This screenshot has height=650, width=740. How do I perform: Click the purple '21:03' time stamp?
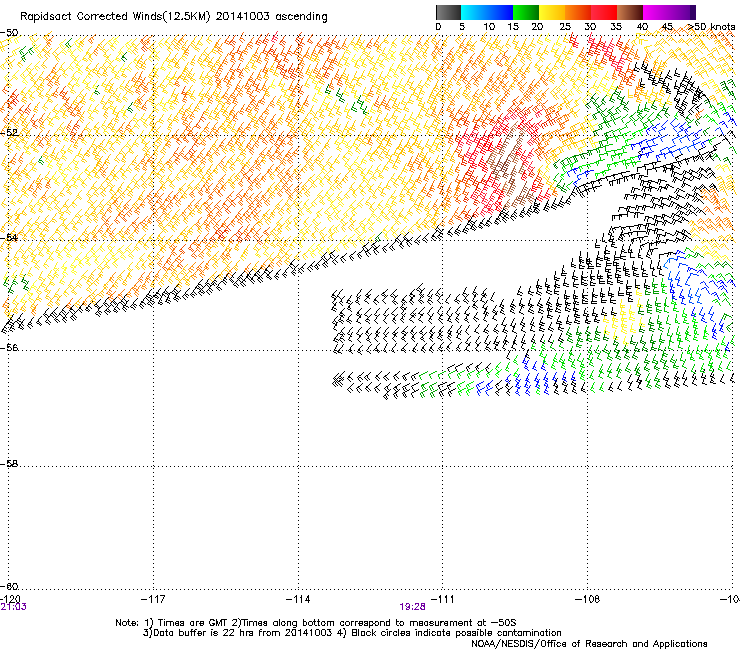[x=14, y=607]
